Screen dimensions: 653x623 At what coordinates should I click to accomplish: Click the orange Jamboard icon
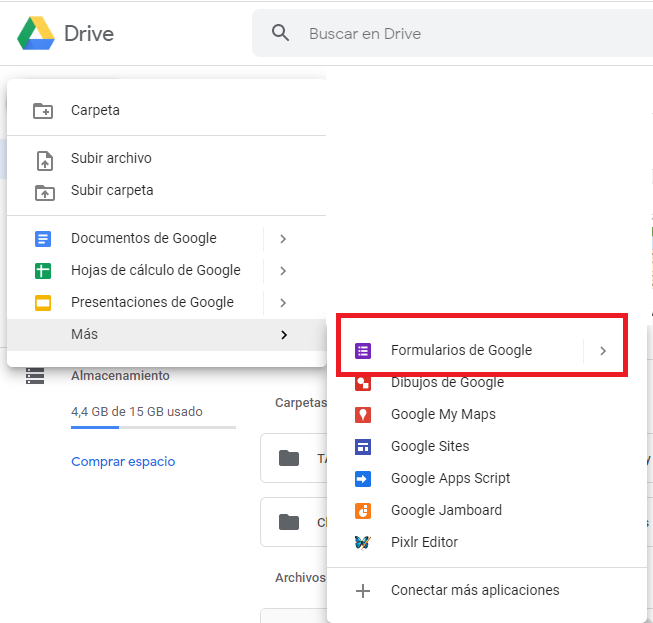click(363, 511)
